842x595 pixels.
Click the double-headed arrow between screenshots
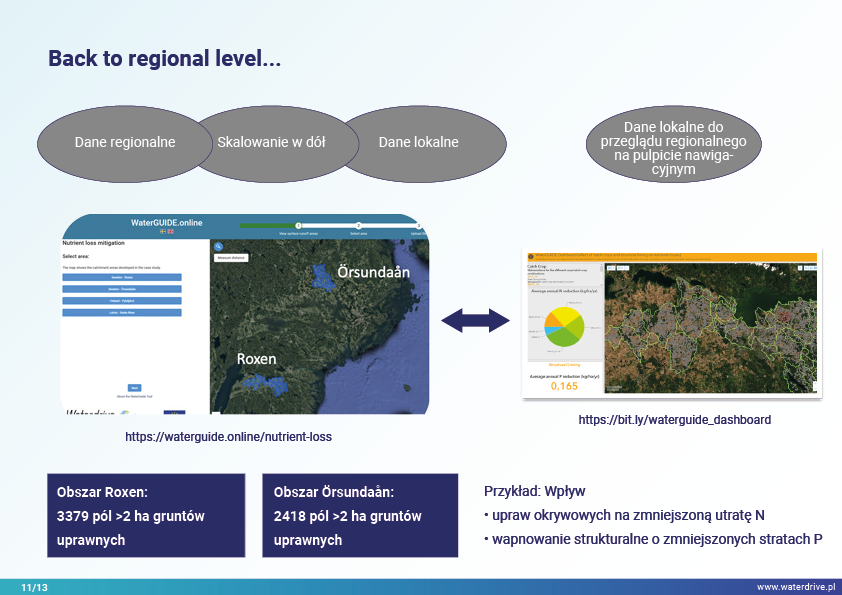(x=476, y=321)
